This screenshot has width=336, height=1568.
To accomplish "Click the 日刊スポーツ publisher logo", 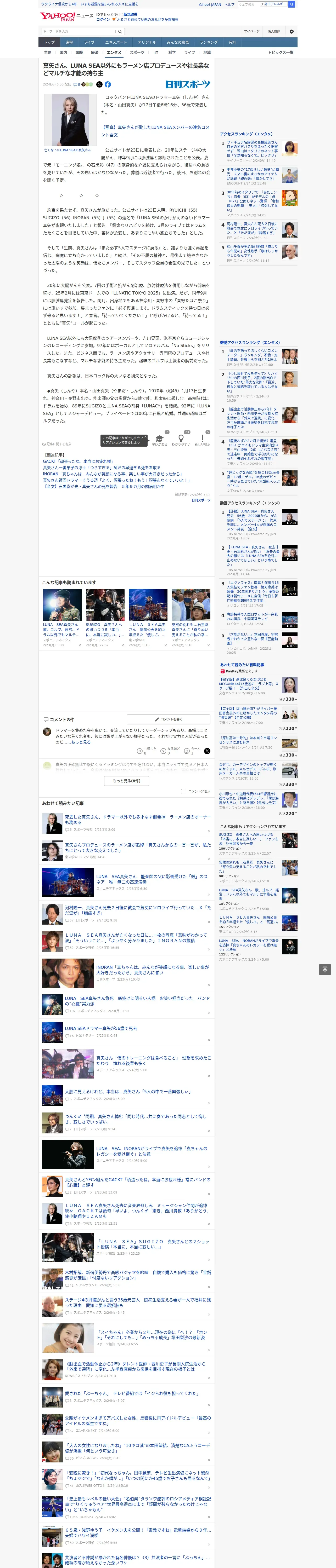I will 188,85.
